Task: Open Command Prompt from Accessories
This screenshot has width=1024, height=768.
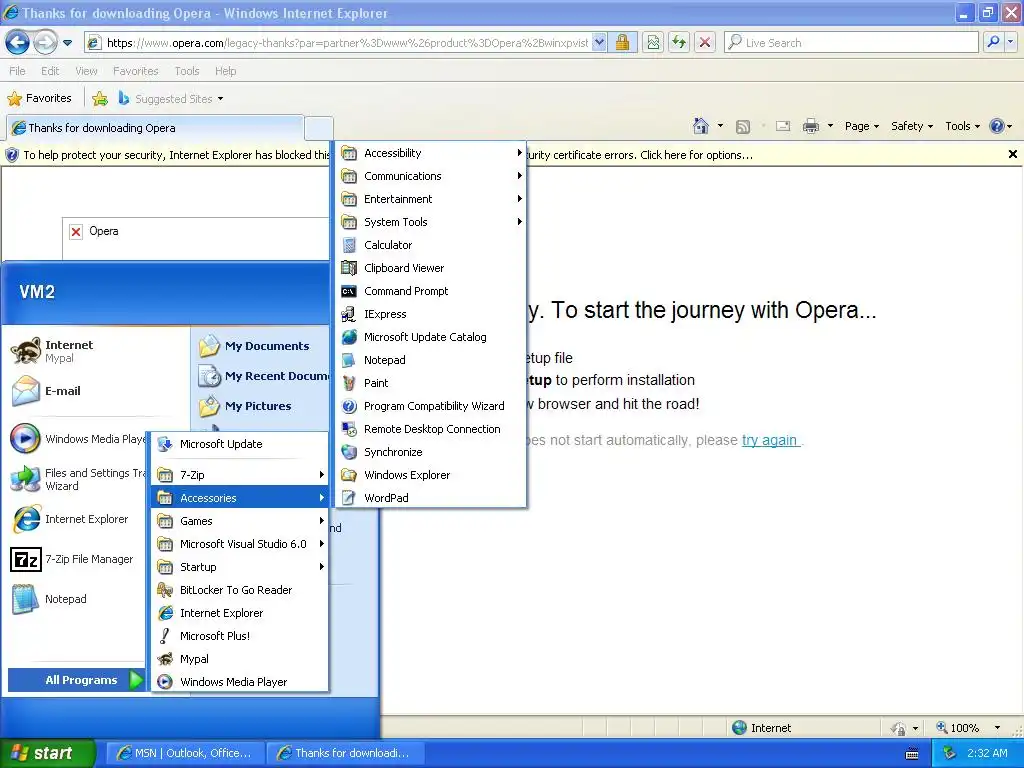Action: tap(430, 291)
